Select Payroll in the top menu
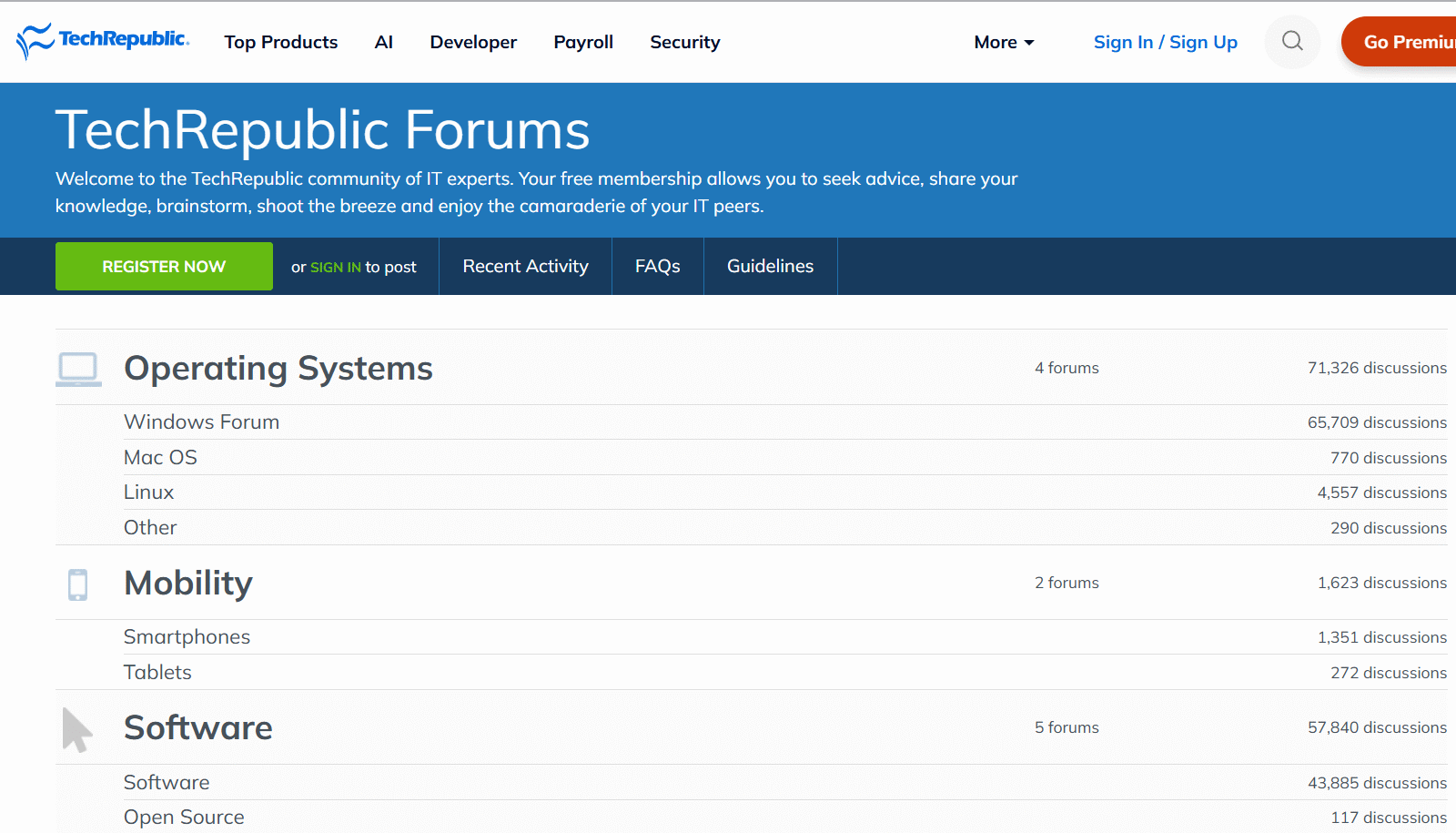This screenshot has height=833, width=1456. click(583, 42)
